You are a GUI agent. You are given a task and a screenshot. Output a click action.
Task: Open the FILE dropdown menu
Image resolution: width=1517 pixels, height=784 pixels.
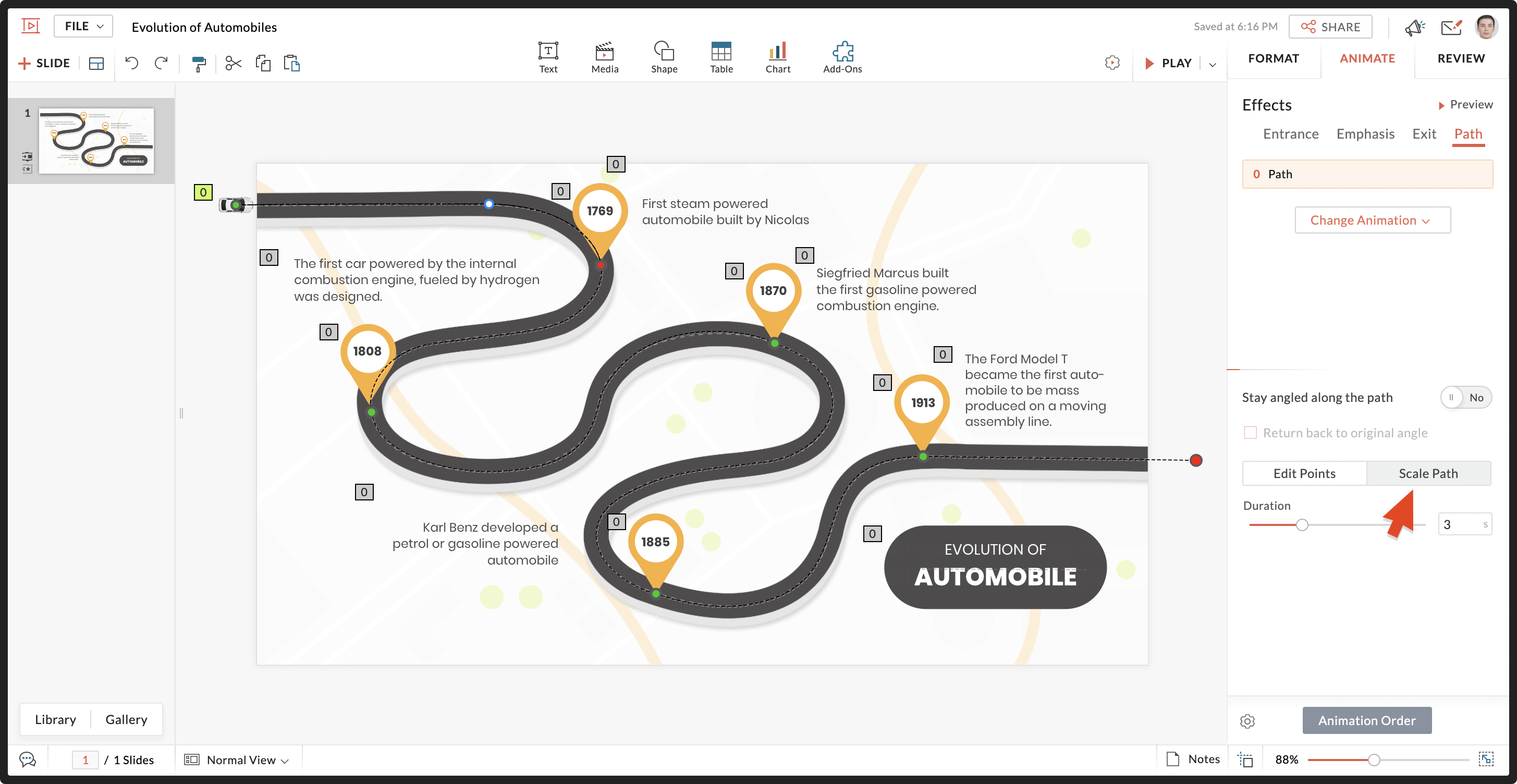(x=83, y=27)
